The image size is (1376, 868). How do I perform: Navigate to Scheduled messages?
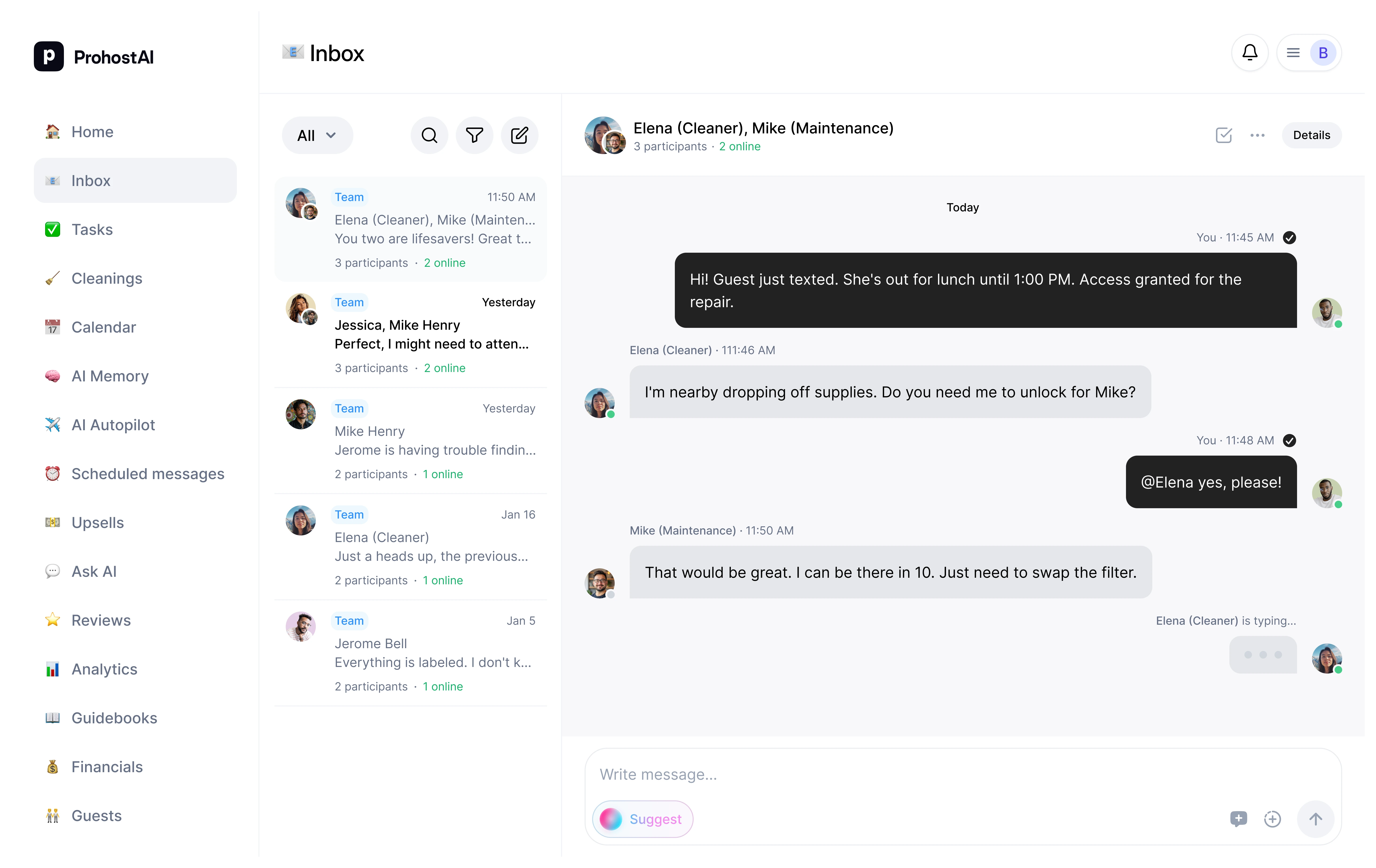147,474
